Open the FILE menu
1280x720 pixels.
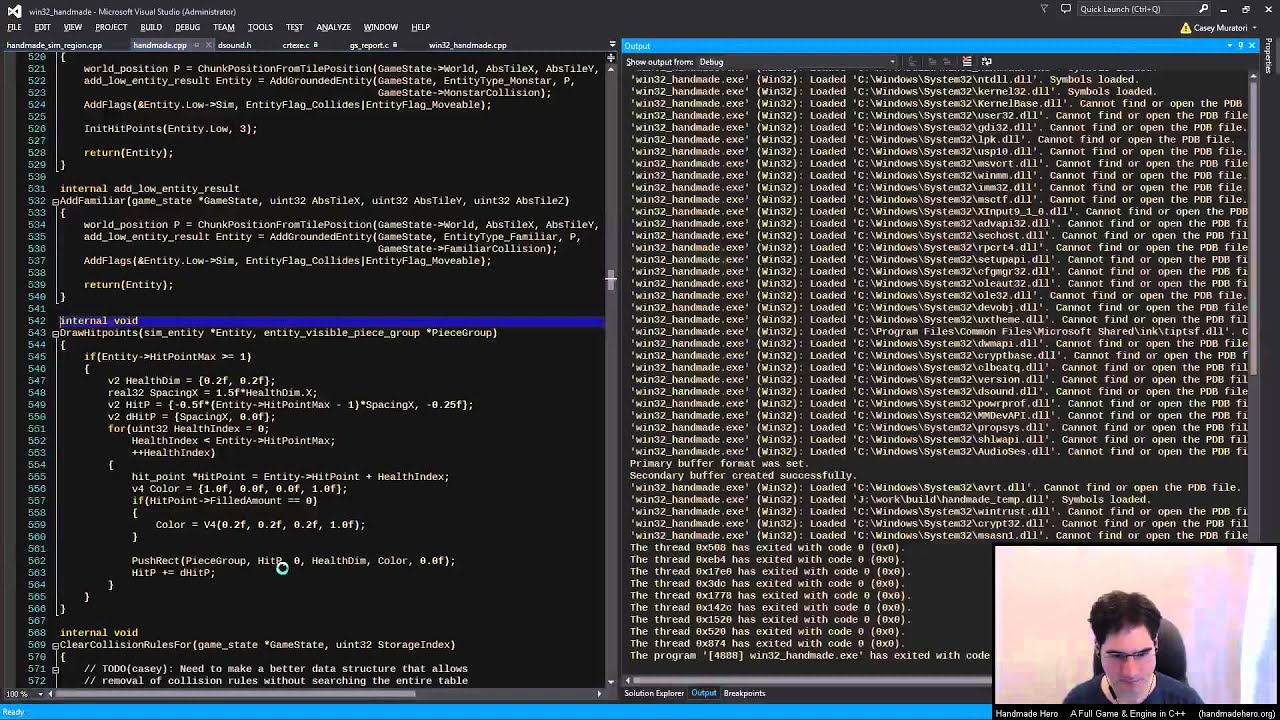(x=14, y=27)
